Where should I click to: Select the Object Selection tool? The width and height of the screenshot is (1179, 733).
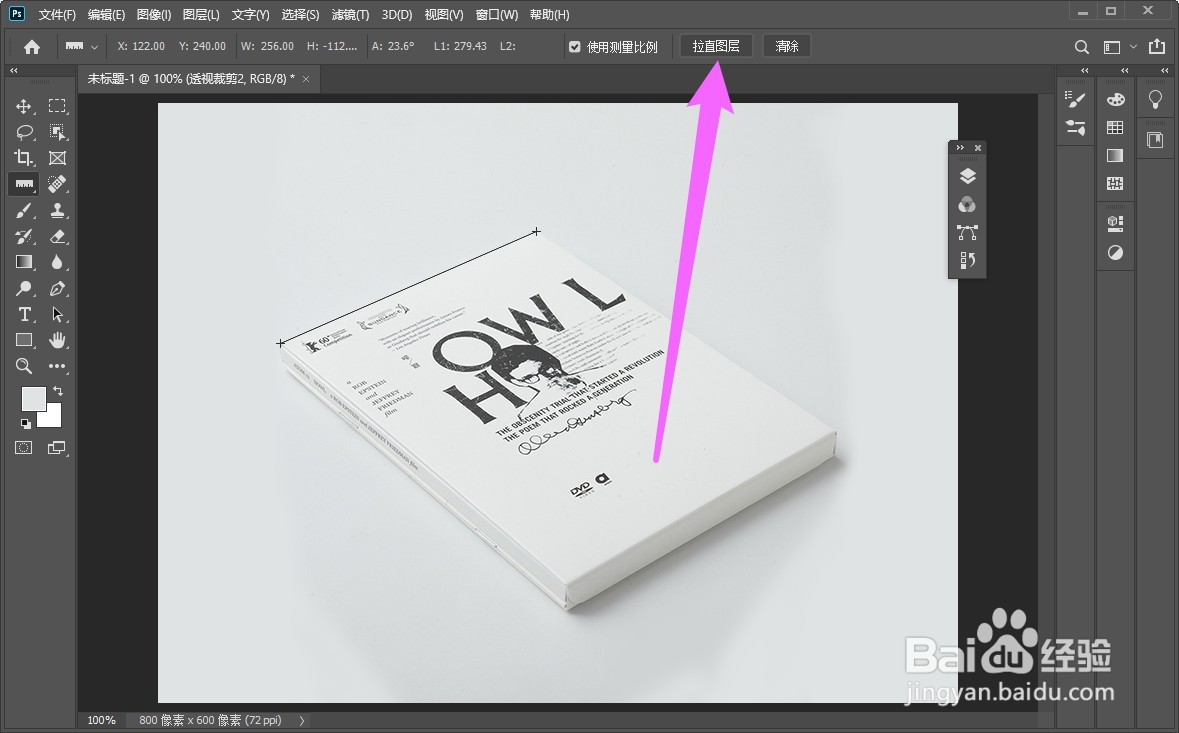pos(57,132)
